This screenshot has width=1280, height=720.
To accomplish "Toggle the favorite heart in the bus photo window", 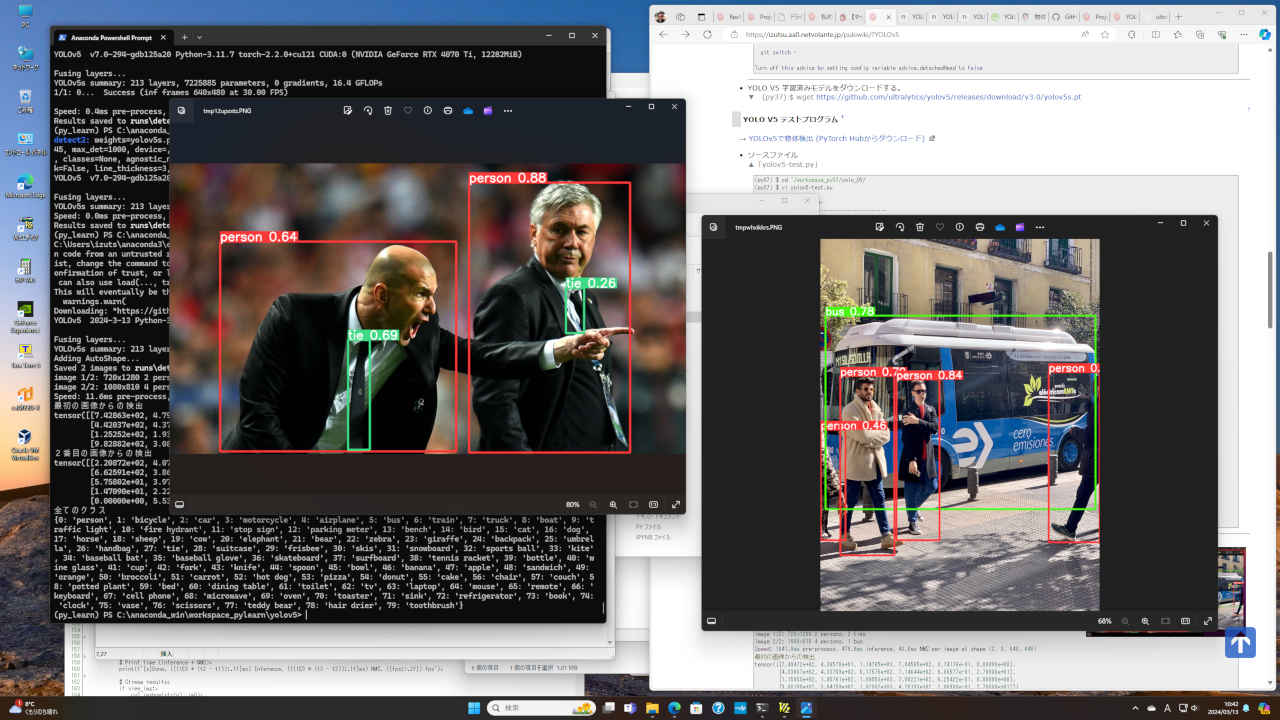I will (939, 227).
